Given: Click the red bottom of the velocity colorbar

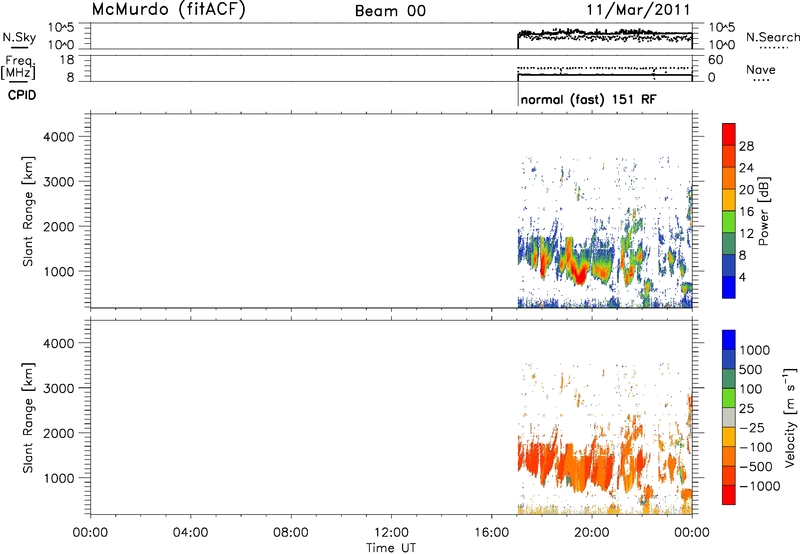Looking at the screenshot, I should click(729, 495).
